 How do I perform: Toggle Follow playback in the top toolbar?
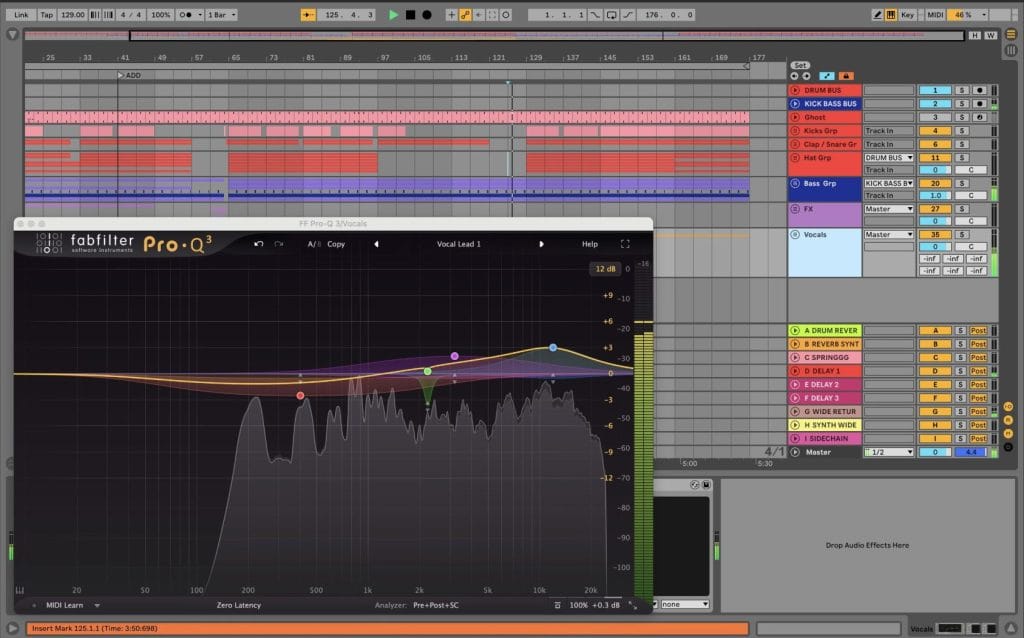point(308,15)
